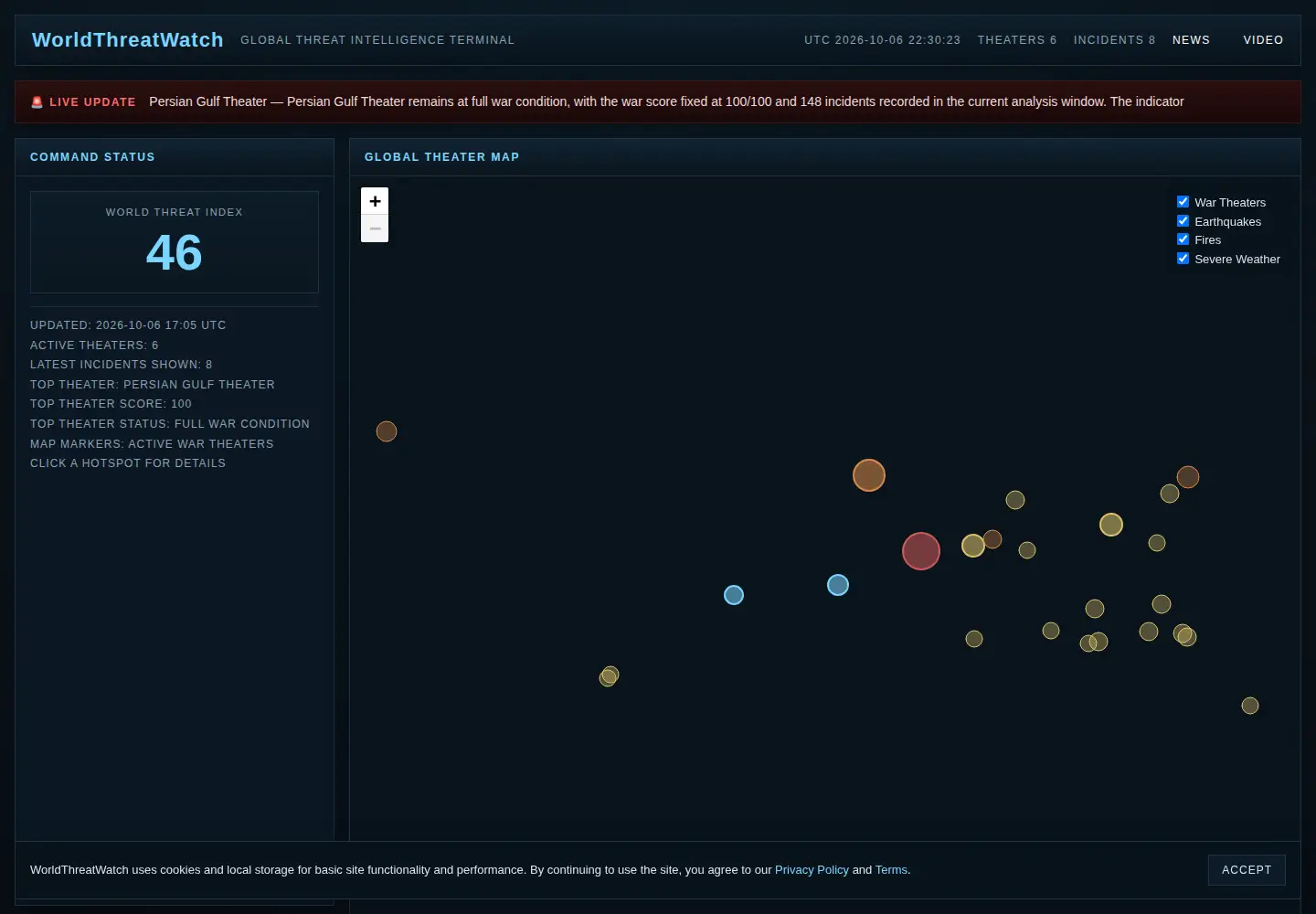Click the blue marker nearest the red hotspot

(x=838, y=585)
